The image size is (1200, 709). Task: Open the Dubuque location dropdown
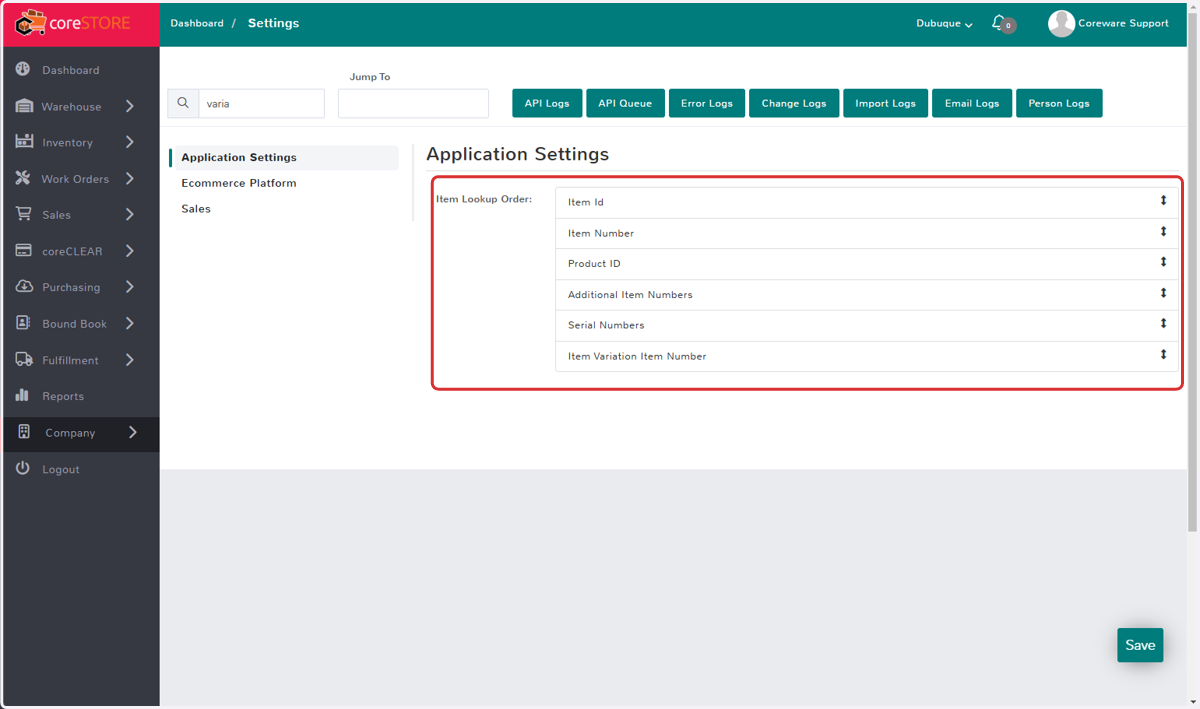tap(944, 23)
